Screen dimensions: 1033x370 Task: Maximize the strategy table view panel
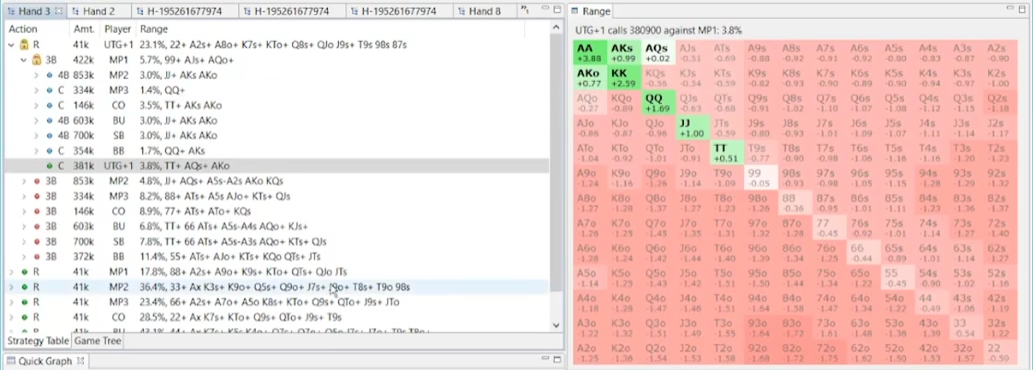click(x=557, y=11)
